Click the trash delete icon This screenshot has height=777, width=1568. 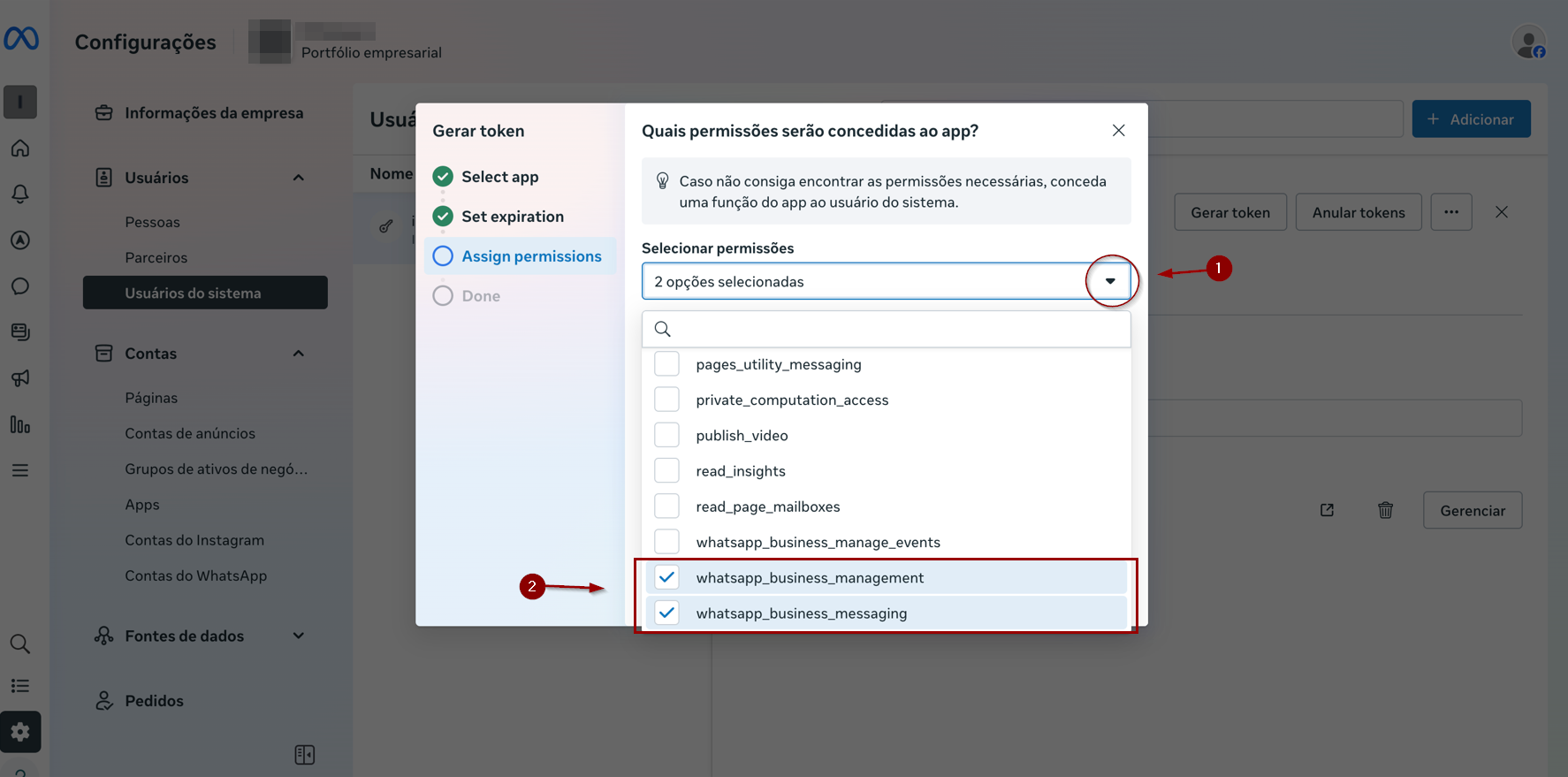1385,510
